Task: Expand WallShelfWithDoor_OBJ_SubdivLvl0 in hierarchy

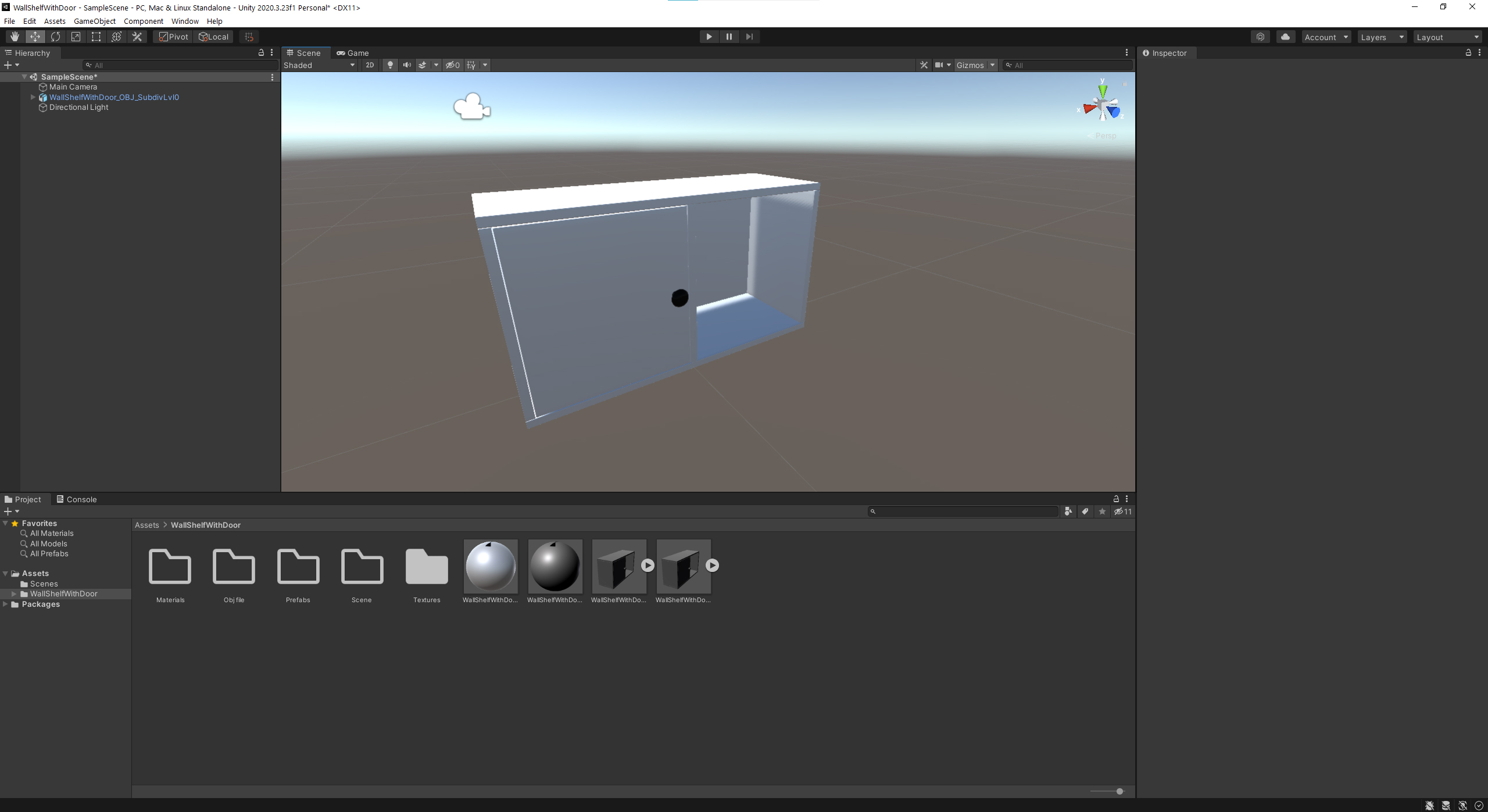Action: coord(33,97)
